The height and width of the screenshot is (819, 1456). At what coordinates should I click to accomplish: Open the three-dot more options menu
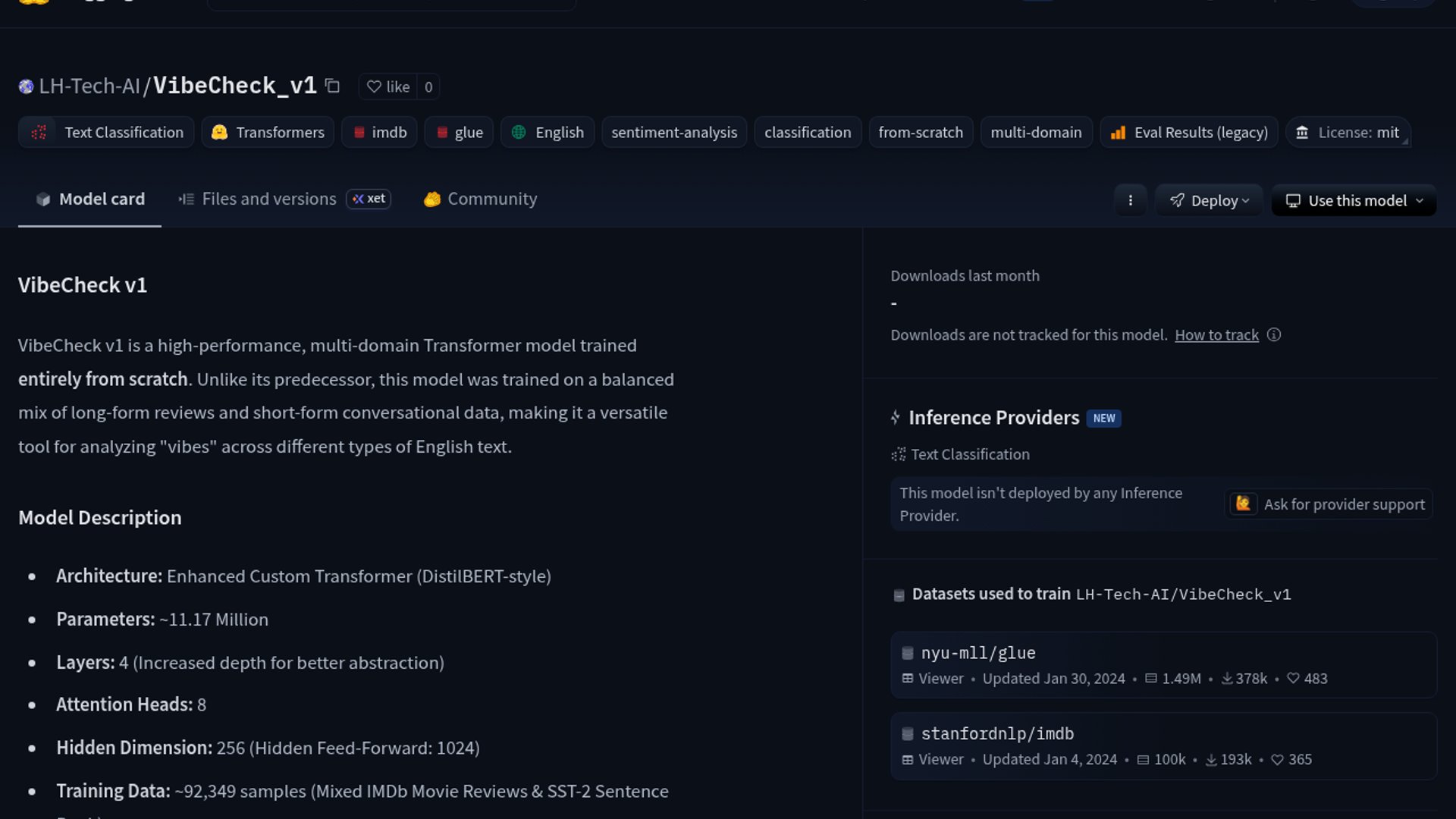click(1130, 200)
